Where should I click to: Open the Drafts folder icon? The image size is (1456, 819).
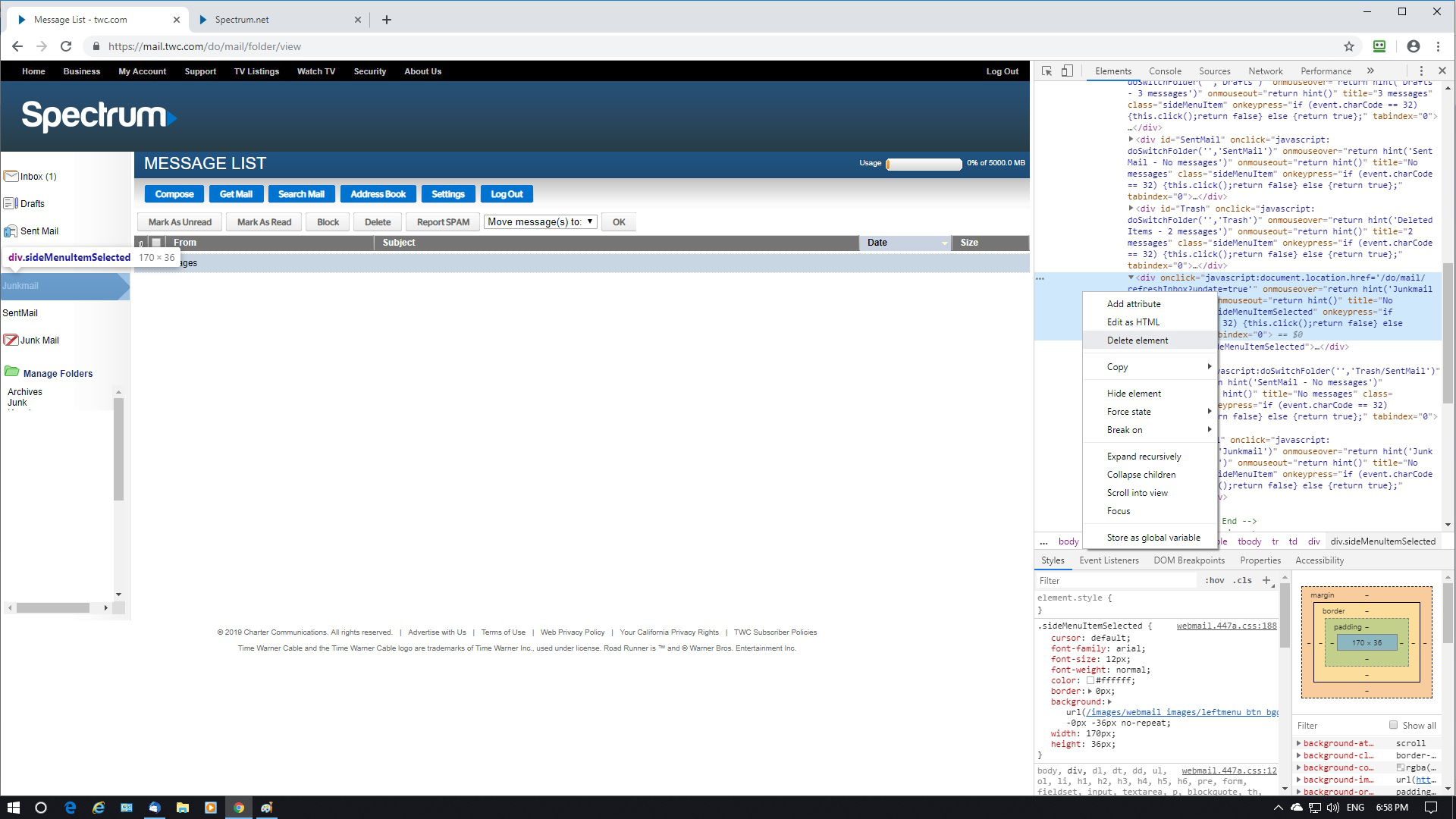(x=11, y=203)
